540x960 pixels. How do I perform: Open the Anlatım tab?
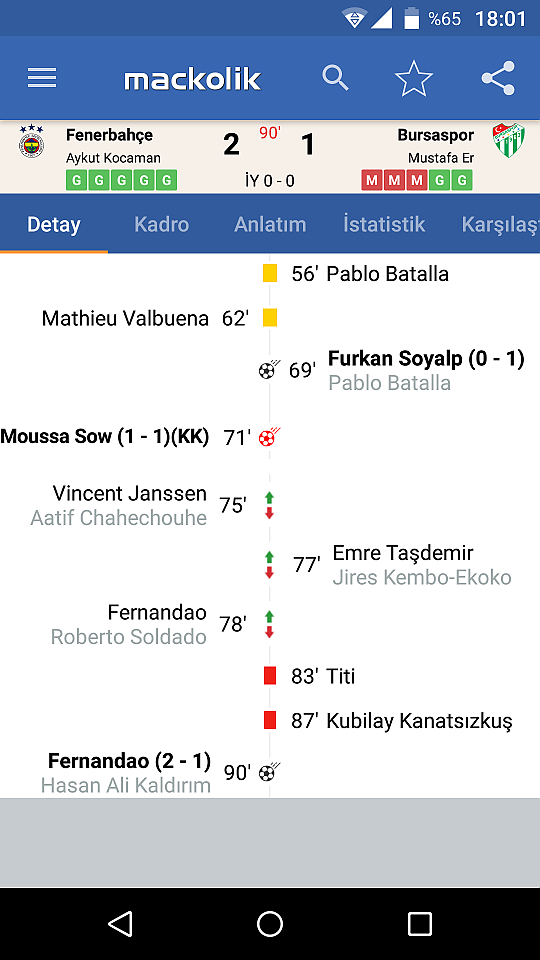tap(270, 224)
